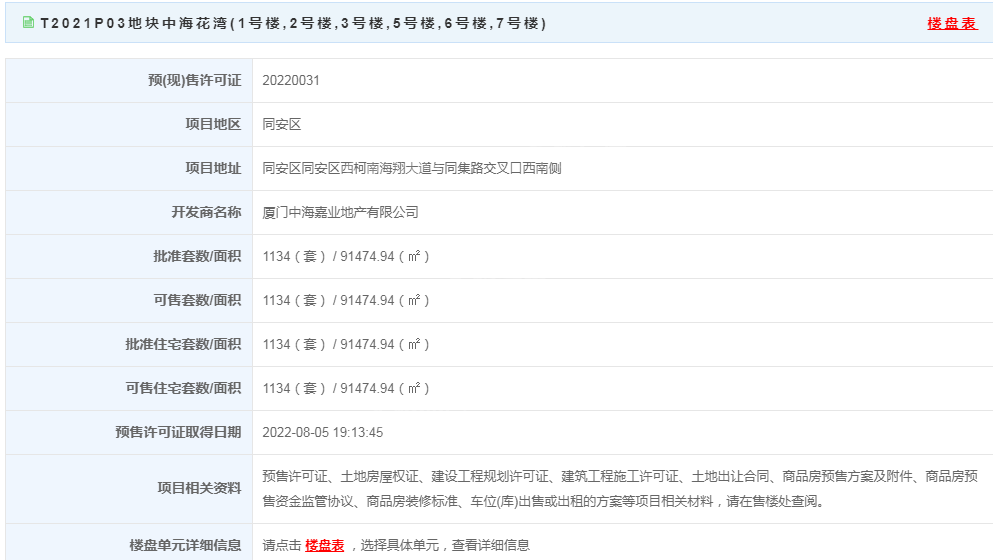Click the 项目相关资料 description paragraph
Image resolution: width=993 pixels, height=560 pixels.
(x=620, y=488)
